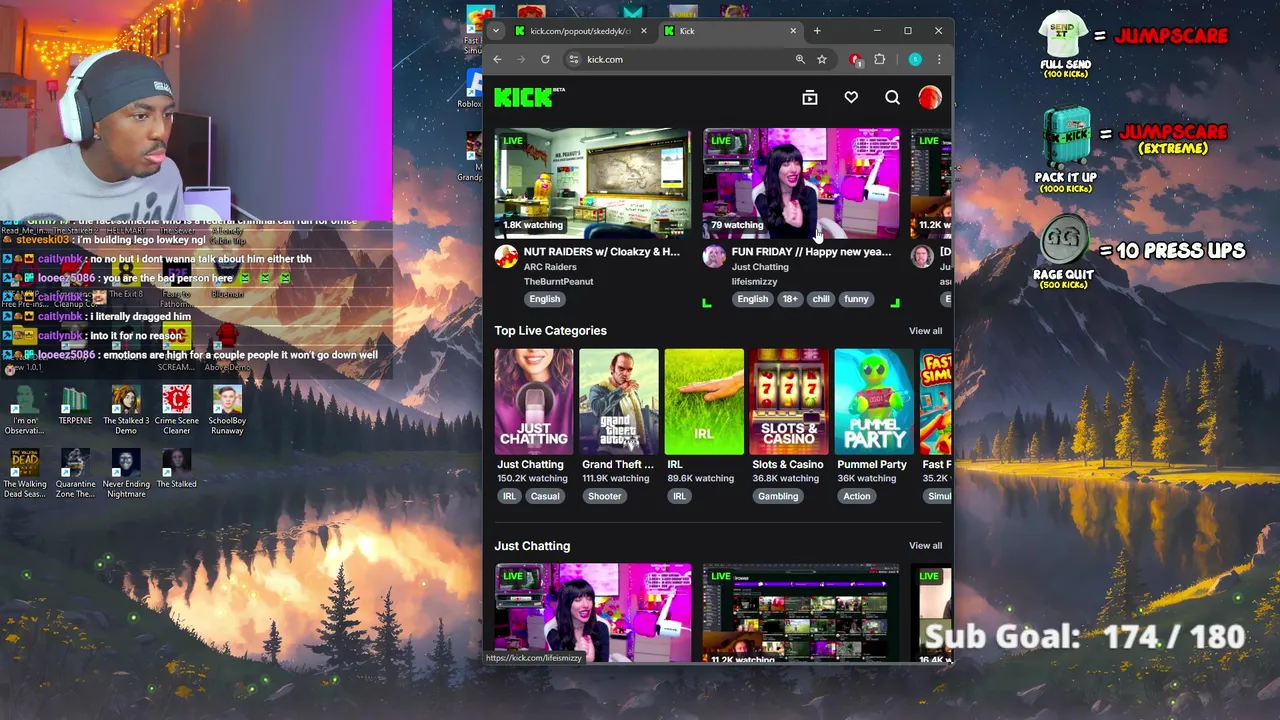
Task: Click the zoom magnifier in the address bar
Action: [x=800, y=59]
